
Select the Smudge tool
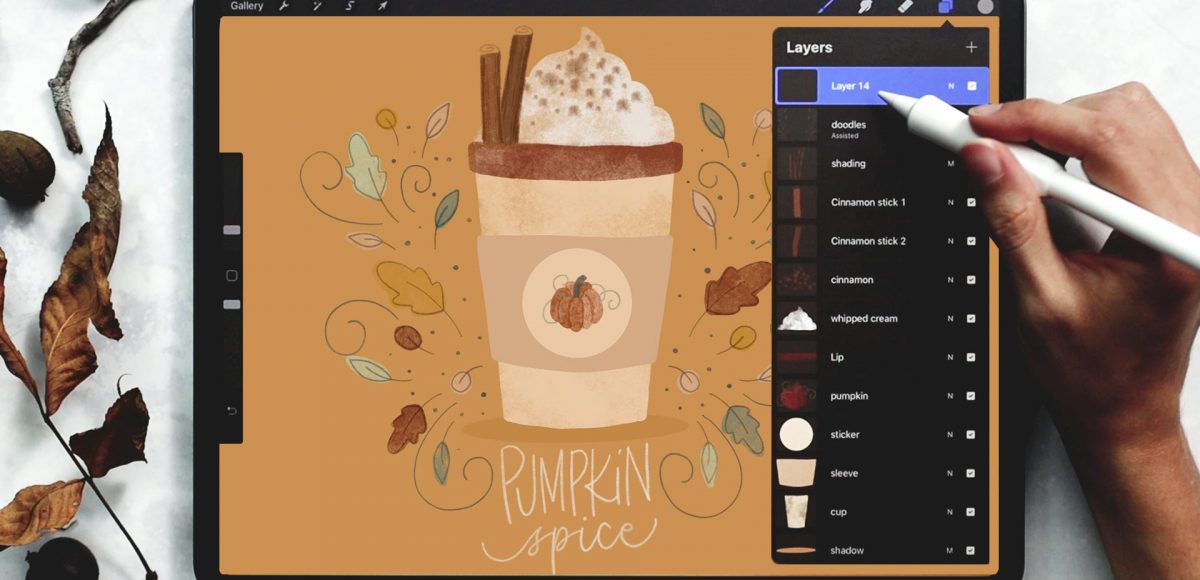[x=864, y=8]
